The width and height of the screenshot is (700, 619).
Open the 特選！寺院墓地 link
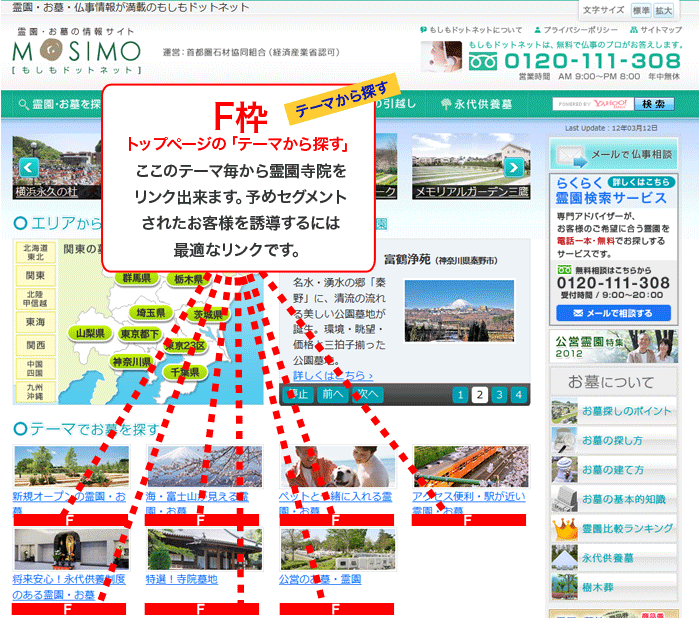[182, 579]
